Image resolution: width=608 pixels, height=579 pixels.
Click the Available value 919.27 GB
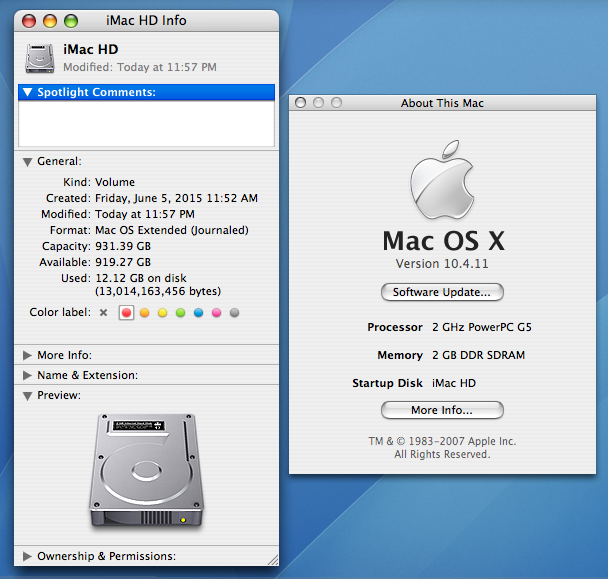tap(123, 262)
